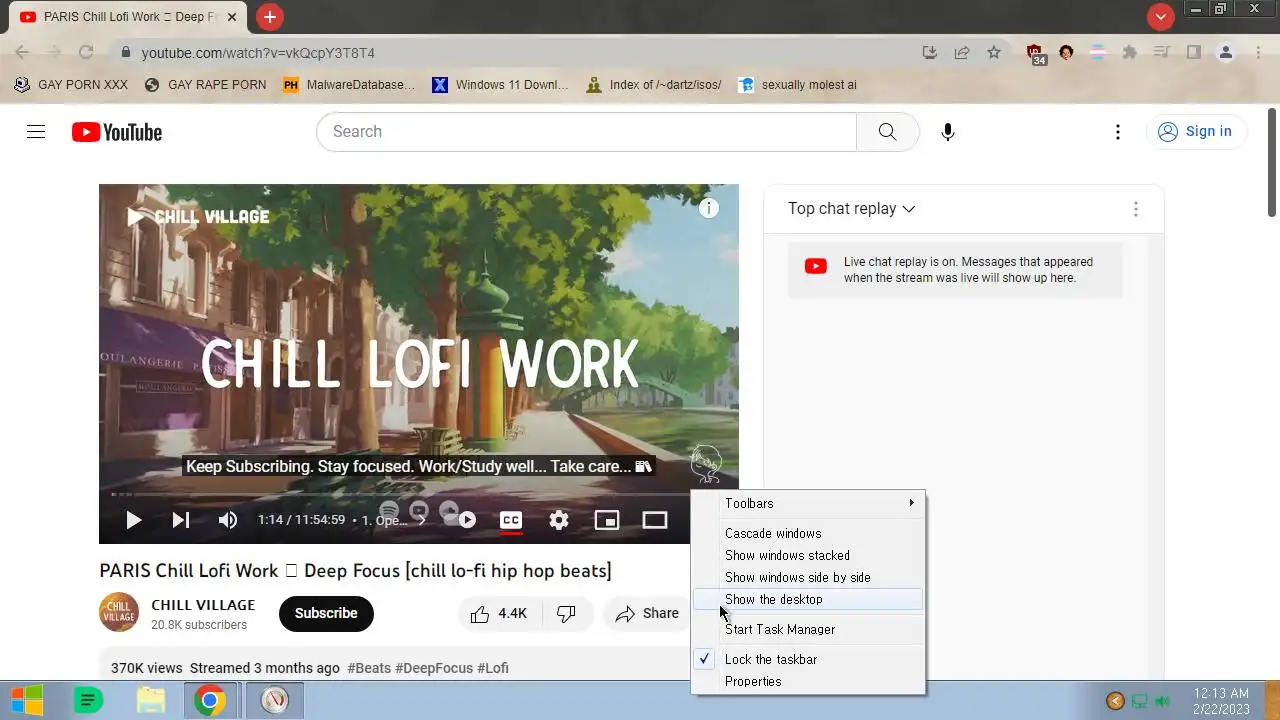Open Index of /~dartz/isos/ bookmark
The height and width of the screenshot is (720, 1280).
point(653,85)
